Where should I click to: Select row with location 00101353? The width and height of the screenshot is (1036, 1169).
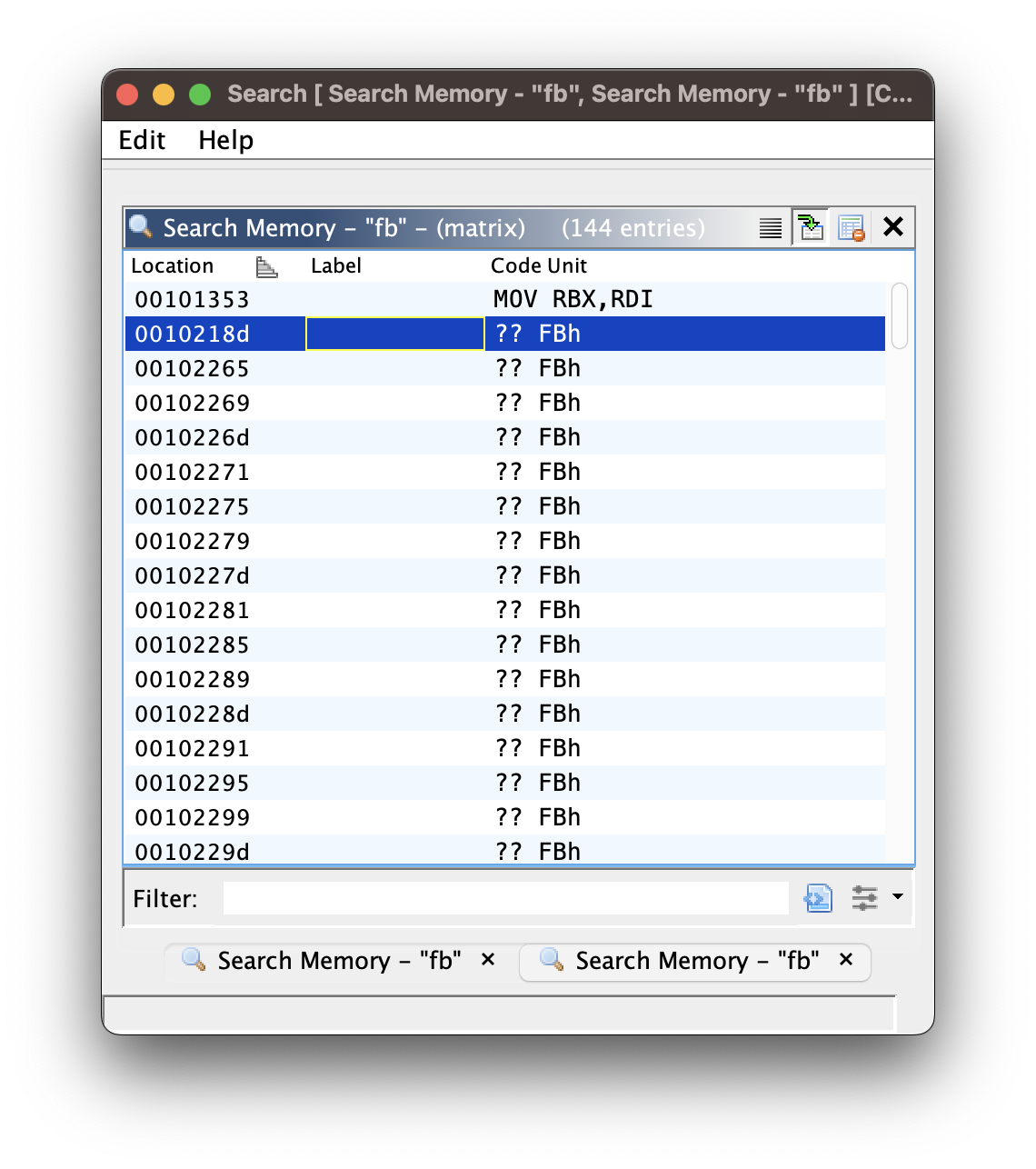(x=504, y=300)
